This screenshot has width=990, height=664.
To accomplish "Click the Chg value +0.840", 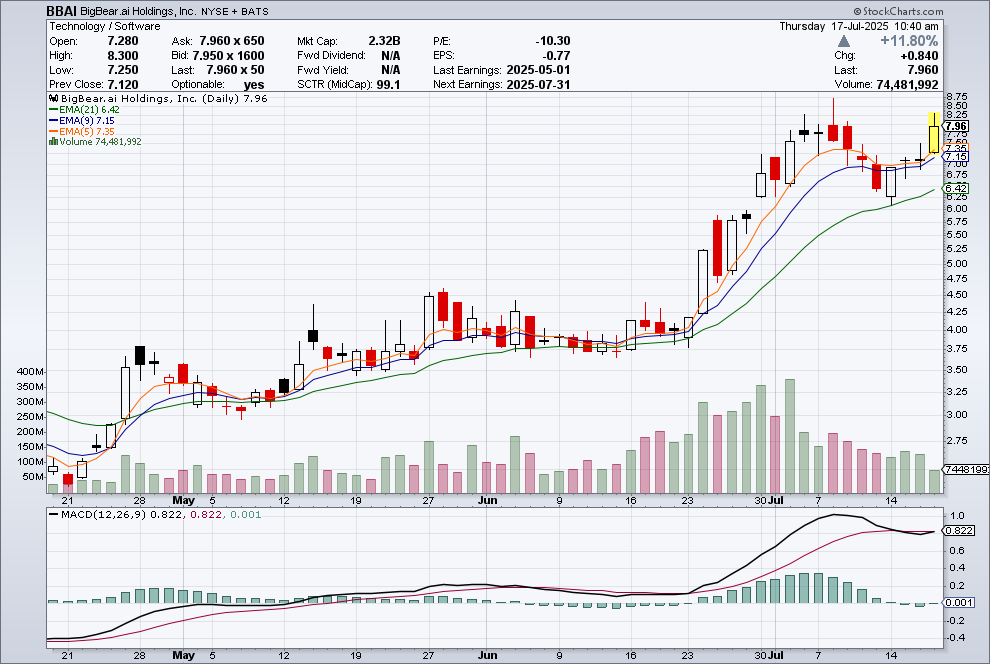I will pyautogui.click(x=919, y=56).
